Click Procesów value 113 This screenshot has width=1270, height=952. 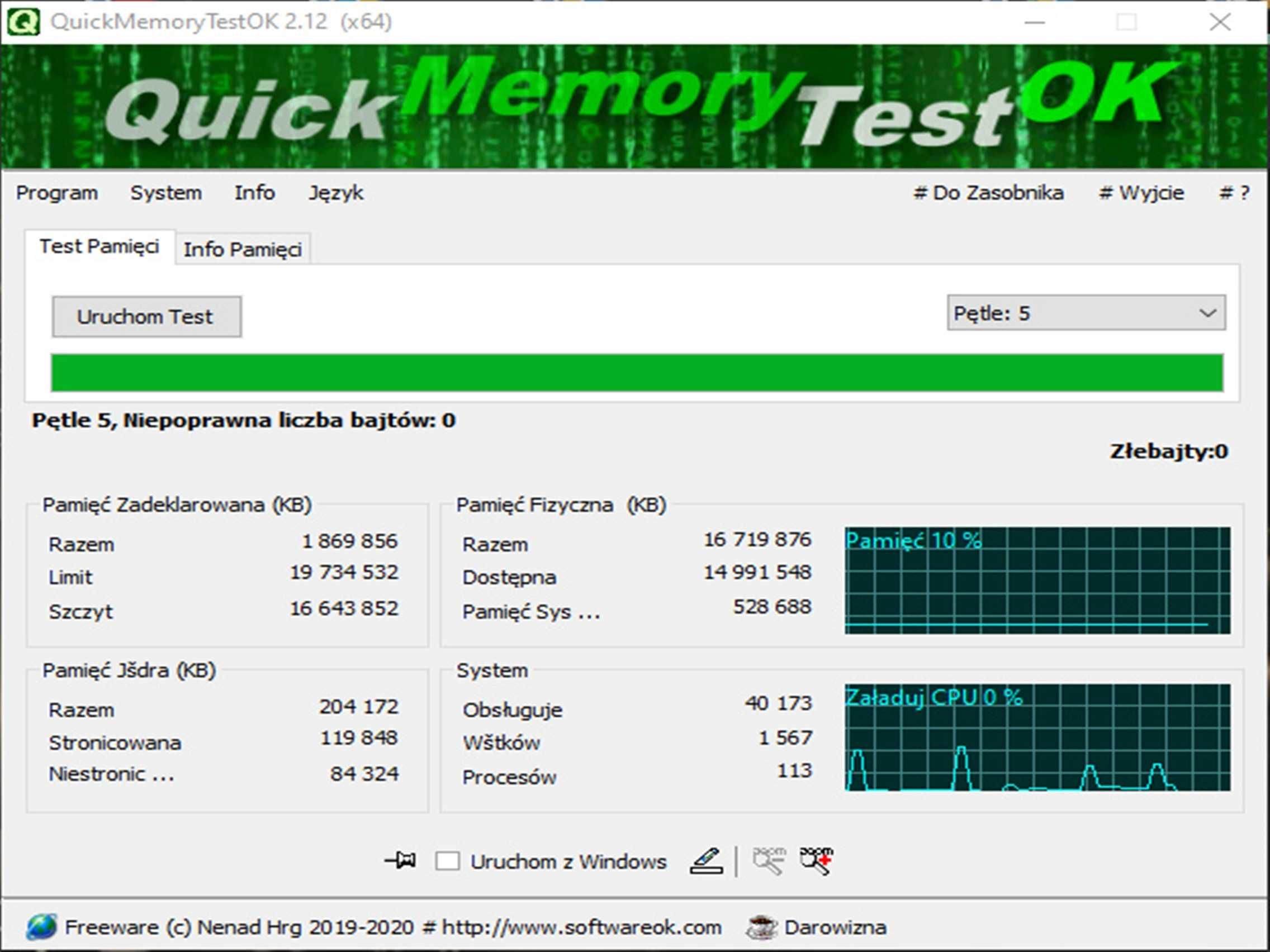tap(795, 770)
